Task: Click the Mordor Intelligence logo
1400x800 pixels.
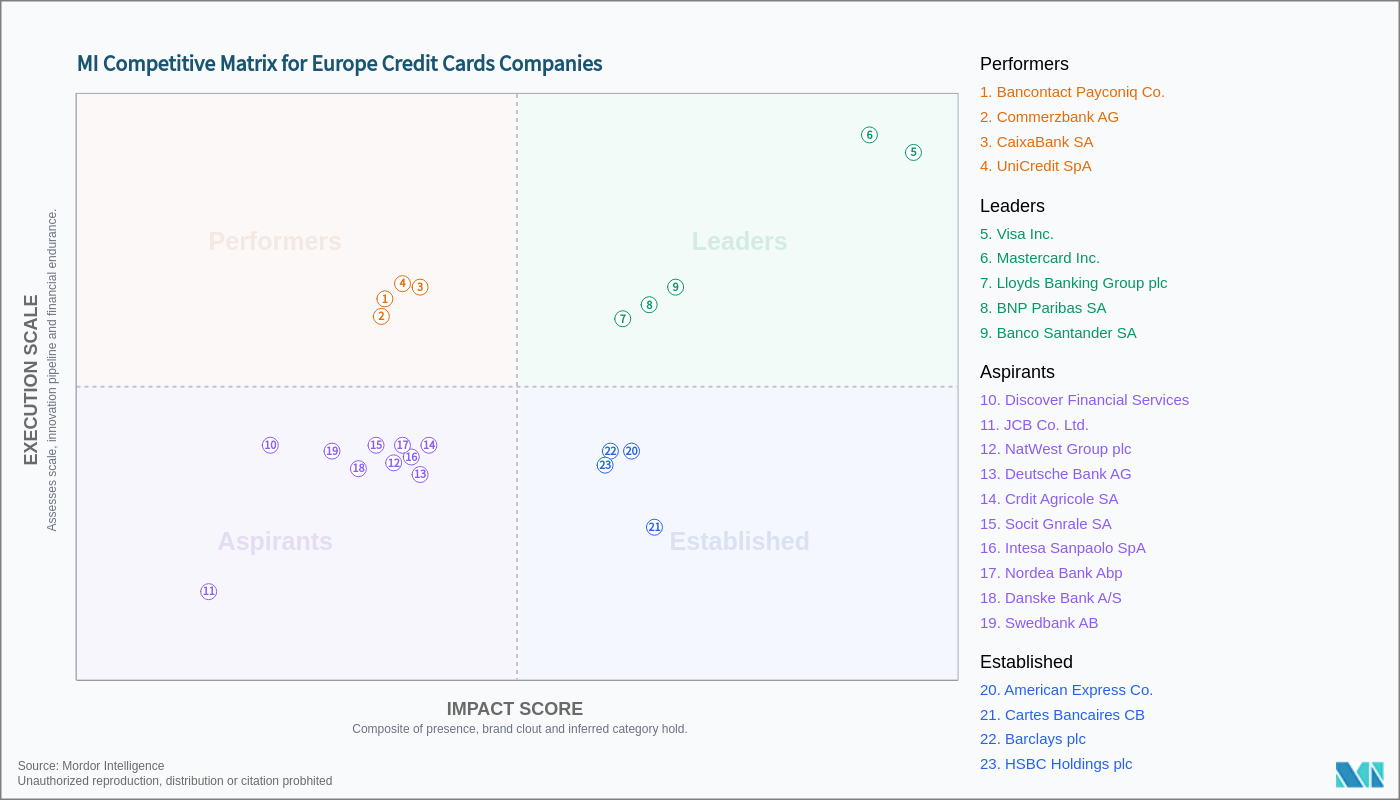Action: (1359, 774)
